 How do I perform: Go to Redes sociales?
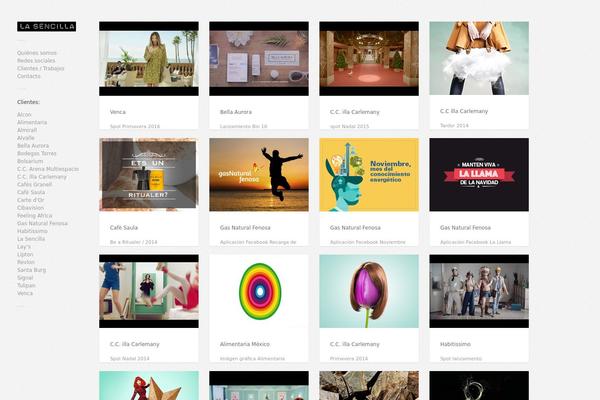pyautogui.click(x=36, y=60)
